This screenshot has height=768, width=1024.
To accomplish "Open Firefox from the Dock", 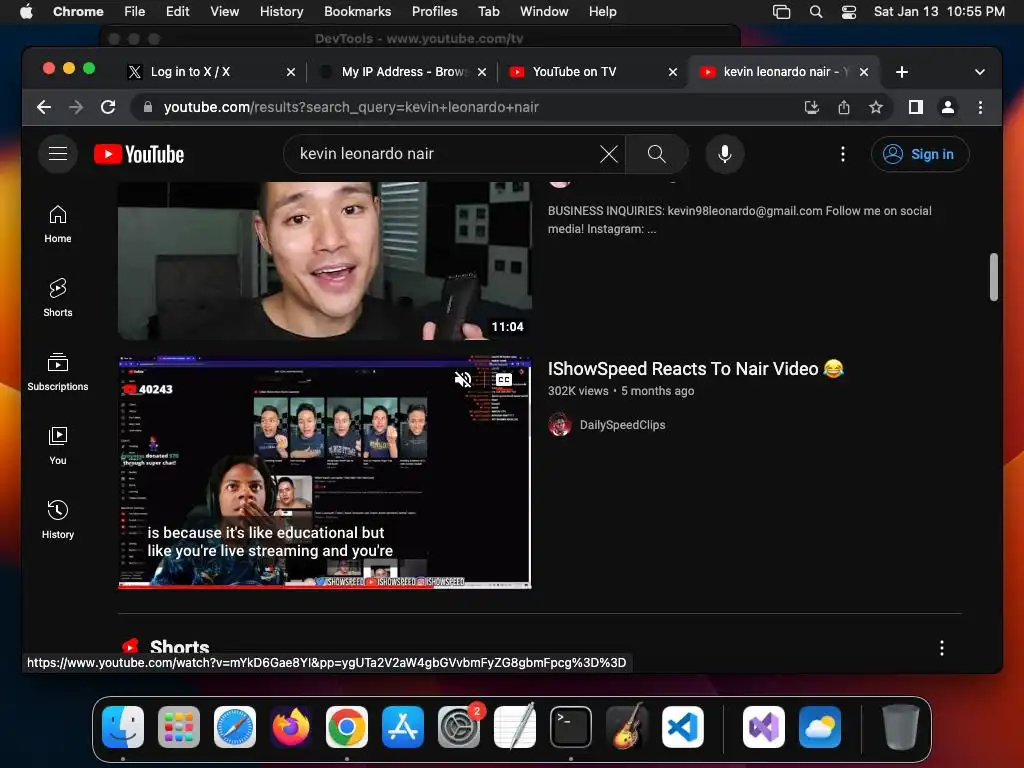I will tap(291, 727).
